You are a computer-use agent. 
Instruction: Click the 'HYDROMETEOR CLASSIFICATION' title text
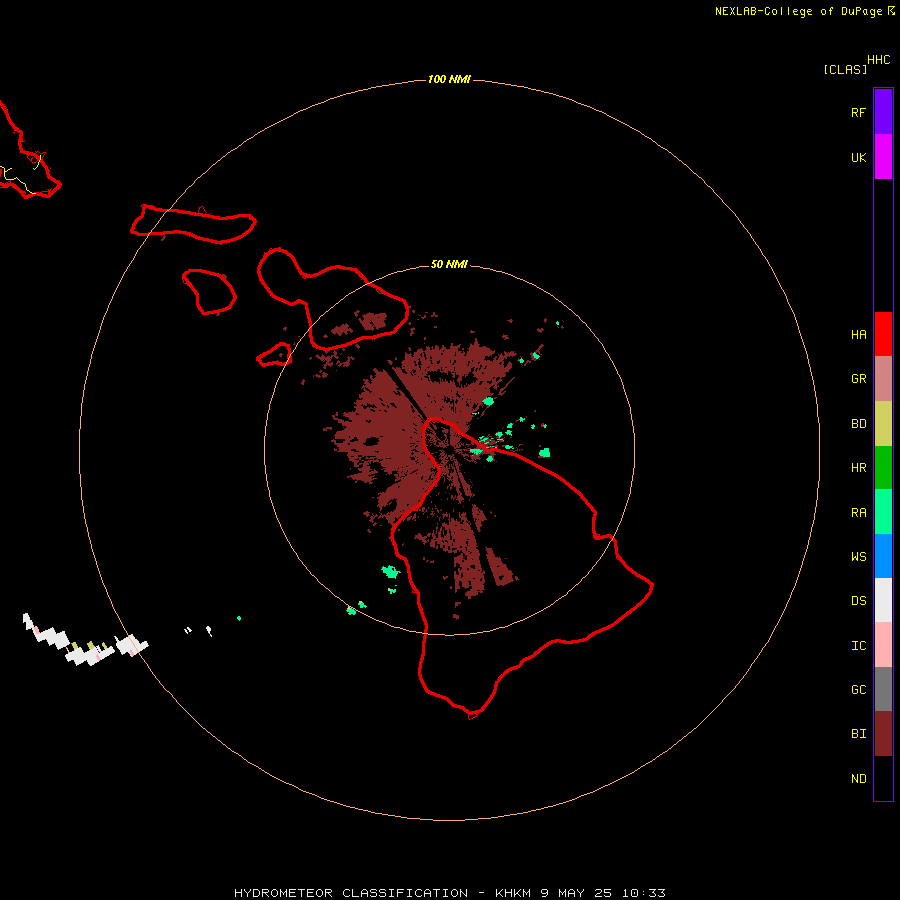(351, 893)
